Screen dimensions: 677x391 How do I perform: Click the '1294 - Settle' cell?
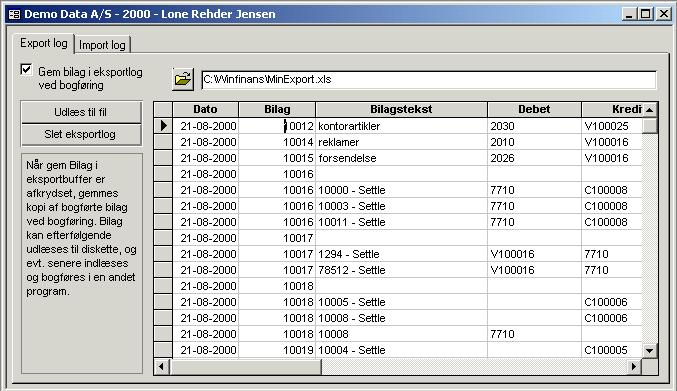pos(402,254)
